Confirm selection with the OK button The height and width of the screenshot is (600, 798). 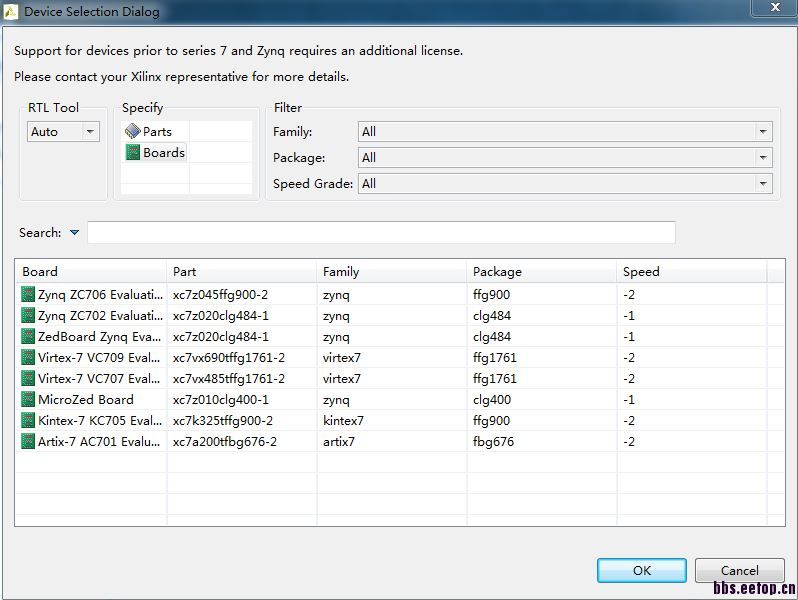pyautogui.click(x=642, y=570)
